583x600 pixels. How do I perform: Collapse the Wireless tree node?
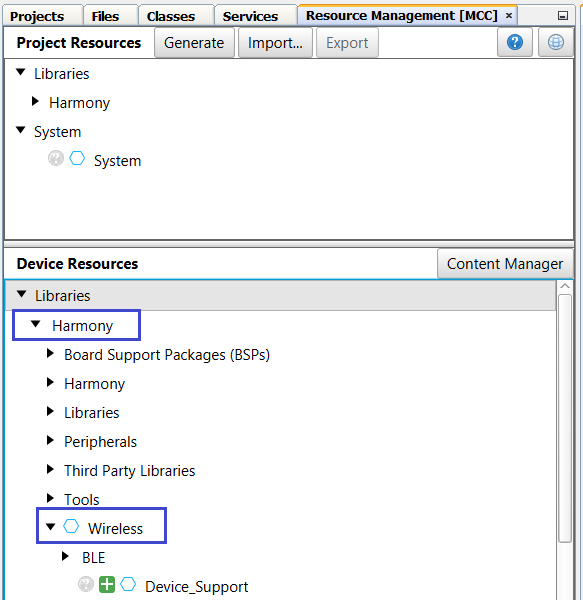coord(50,527)
